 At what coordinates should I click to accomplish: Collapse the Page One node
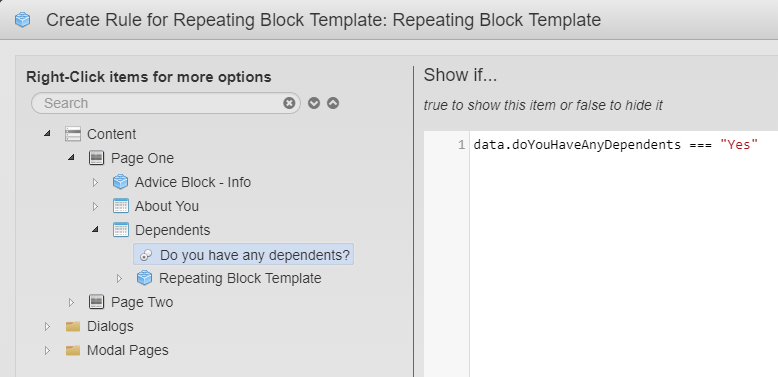tap(71, 157)
